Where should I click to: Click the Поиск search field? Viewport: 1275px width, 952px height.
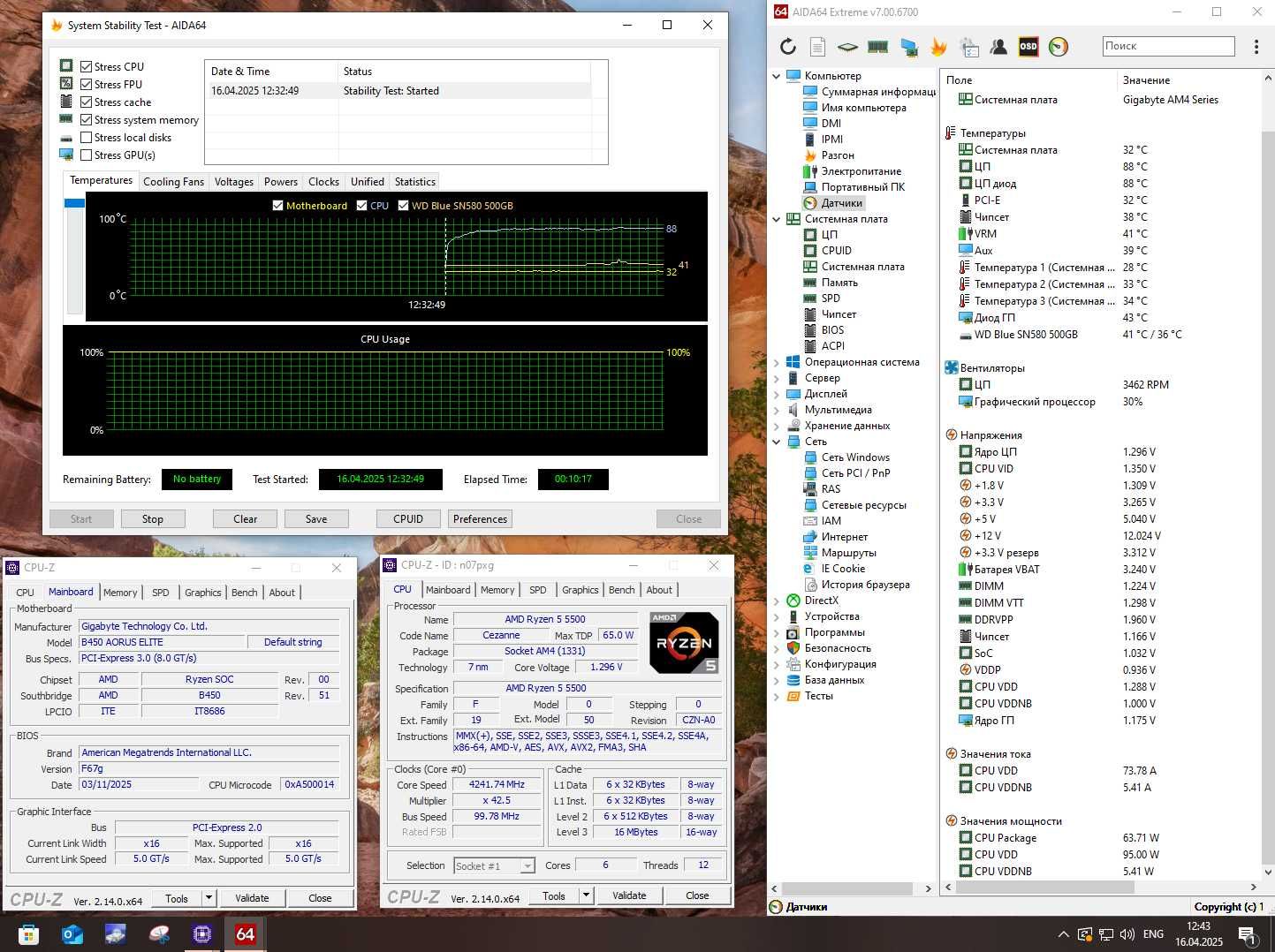[x=1168, y=46]
